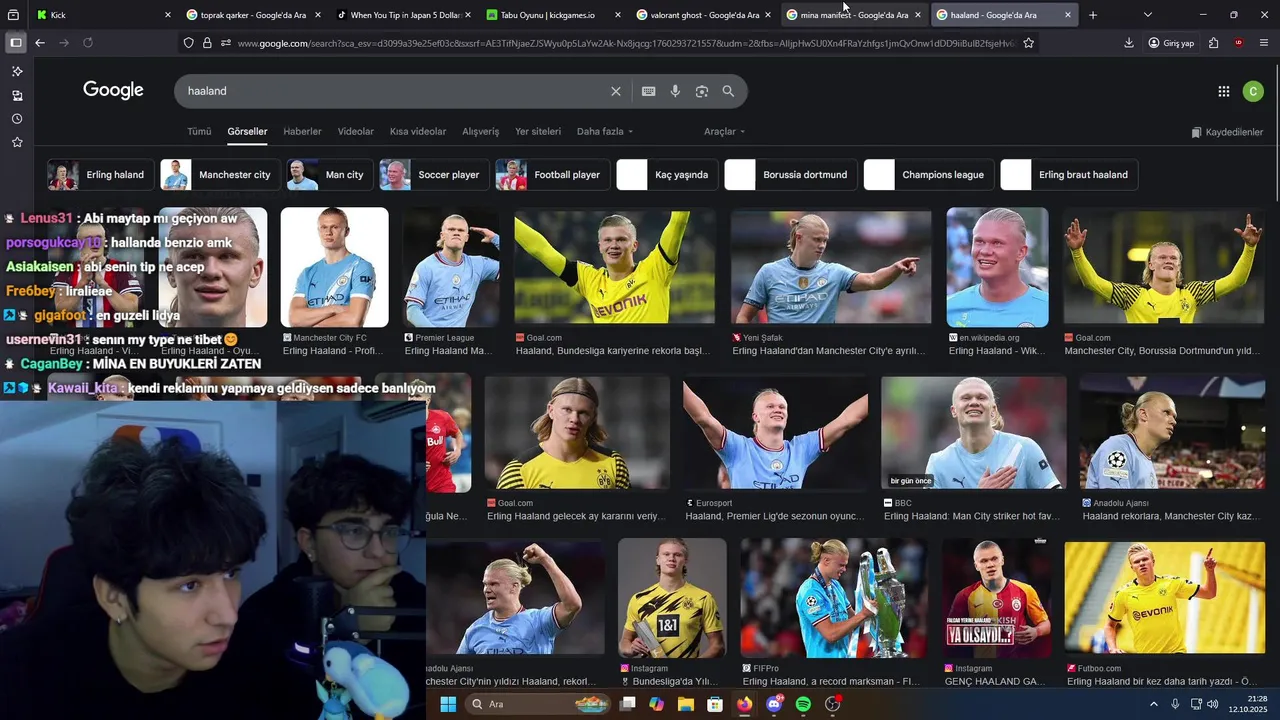Image resolution: width=1280 pixels, height=720 pixels.
Task: Expand the Araçlar tools dropdown
Action: pos(724,132)
